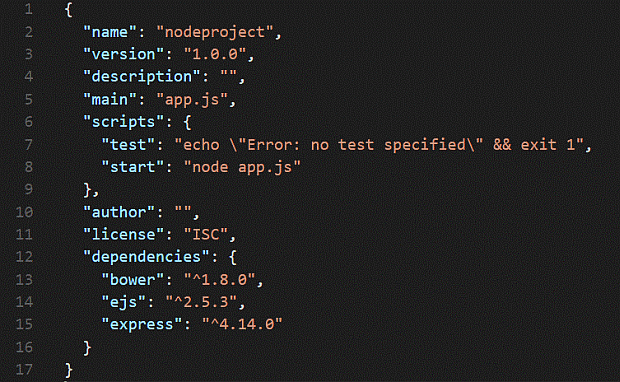The width and height of the screenshot is (620, 382).
Task: Click the "1.0.0" version value
Action: (x=215, y=54)
